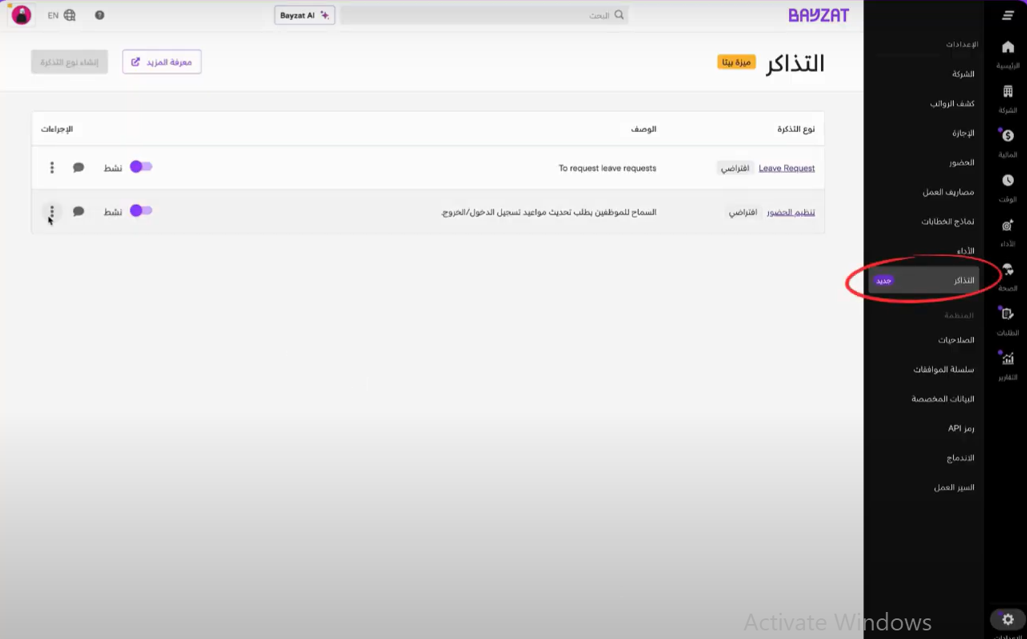Viewport: 1027px width, 639px height.
Task: Open the Company (الشركة) building icon
Action: coord(1007,92)
